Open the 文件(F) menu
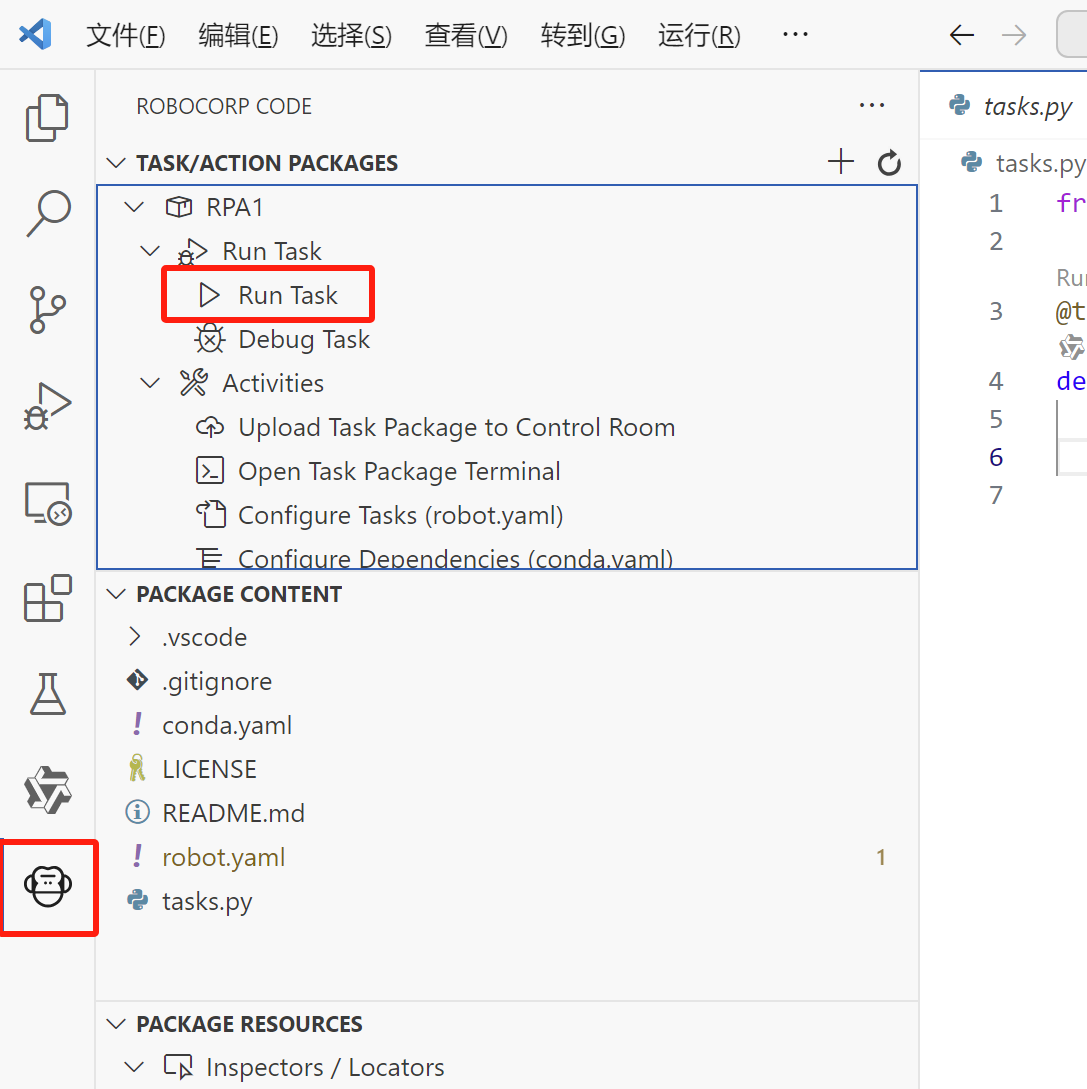This screenshot has width=1087, height=1089. coord(126,36)
